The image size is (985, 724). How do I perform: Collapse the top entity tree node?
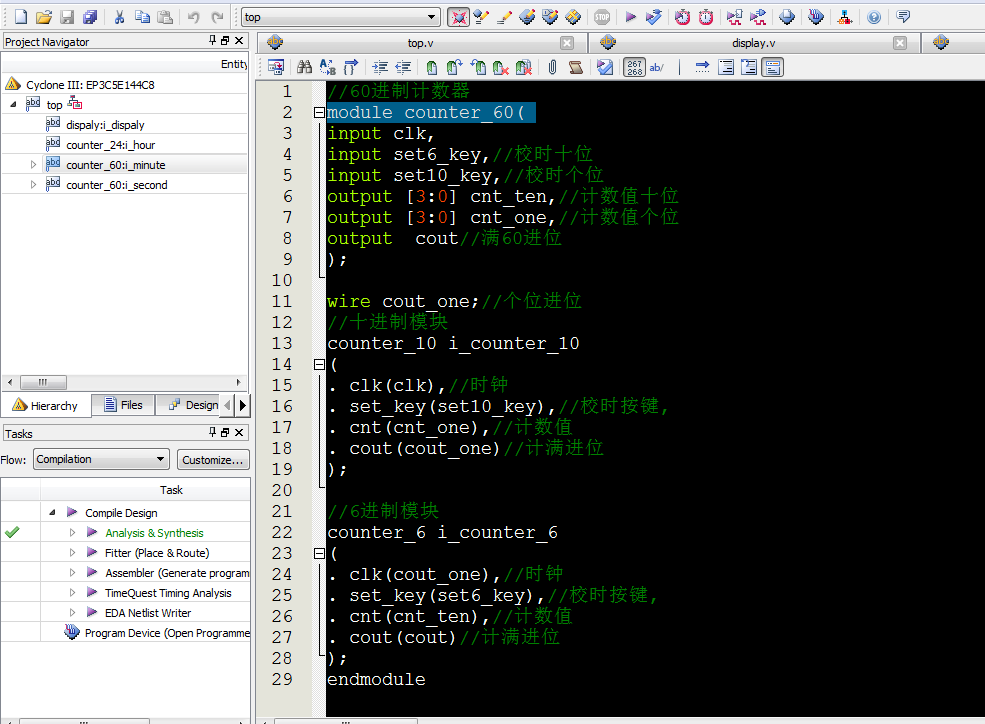click(13, 104)
